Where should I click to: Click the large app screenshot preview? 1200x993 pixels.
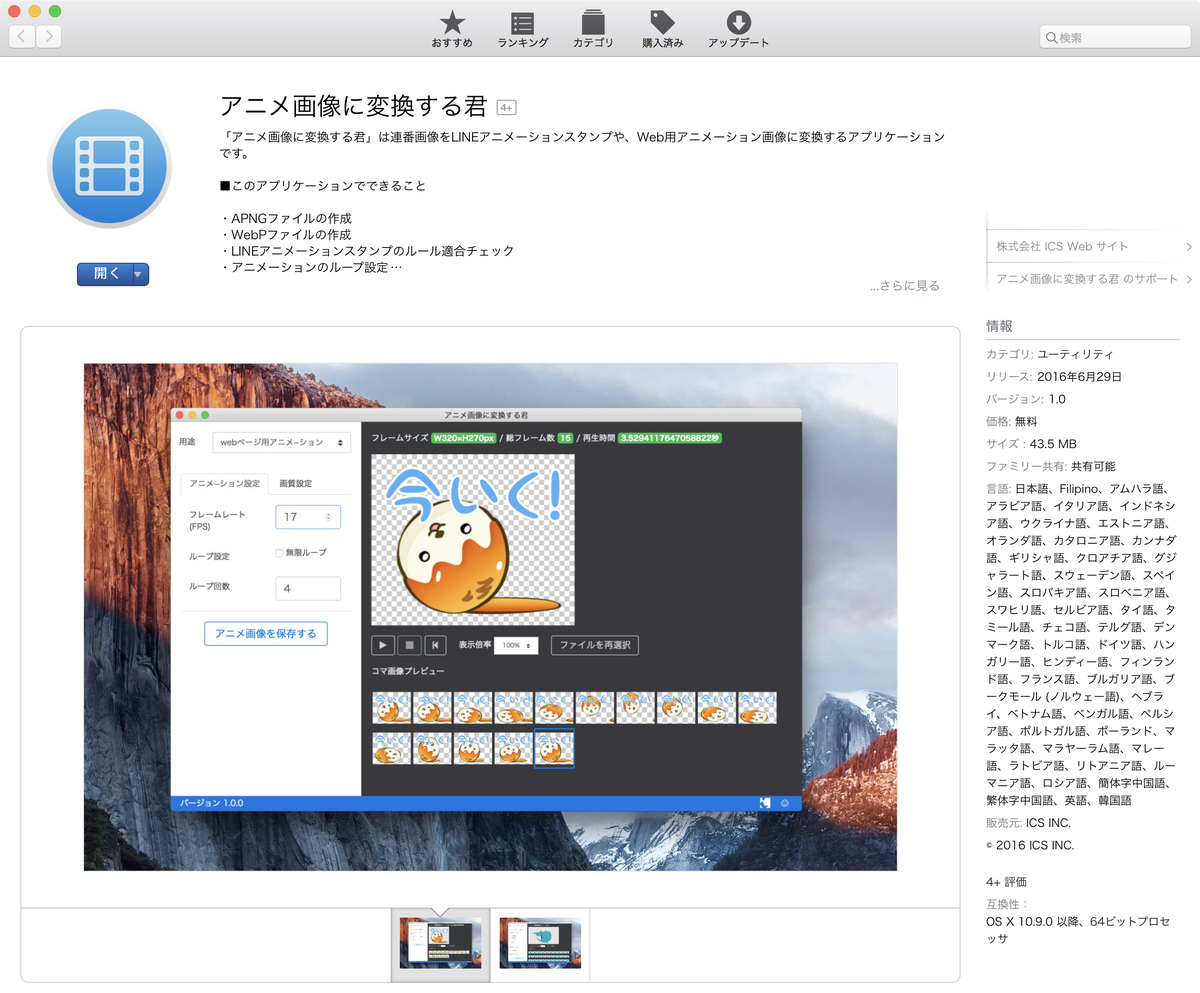pyautogui.click(x=490, y=617)
